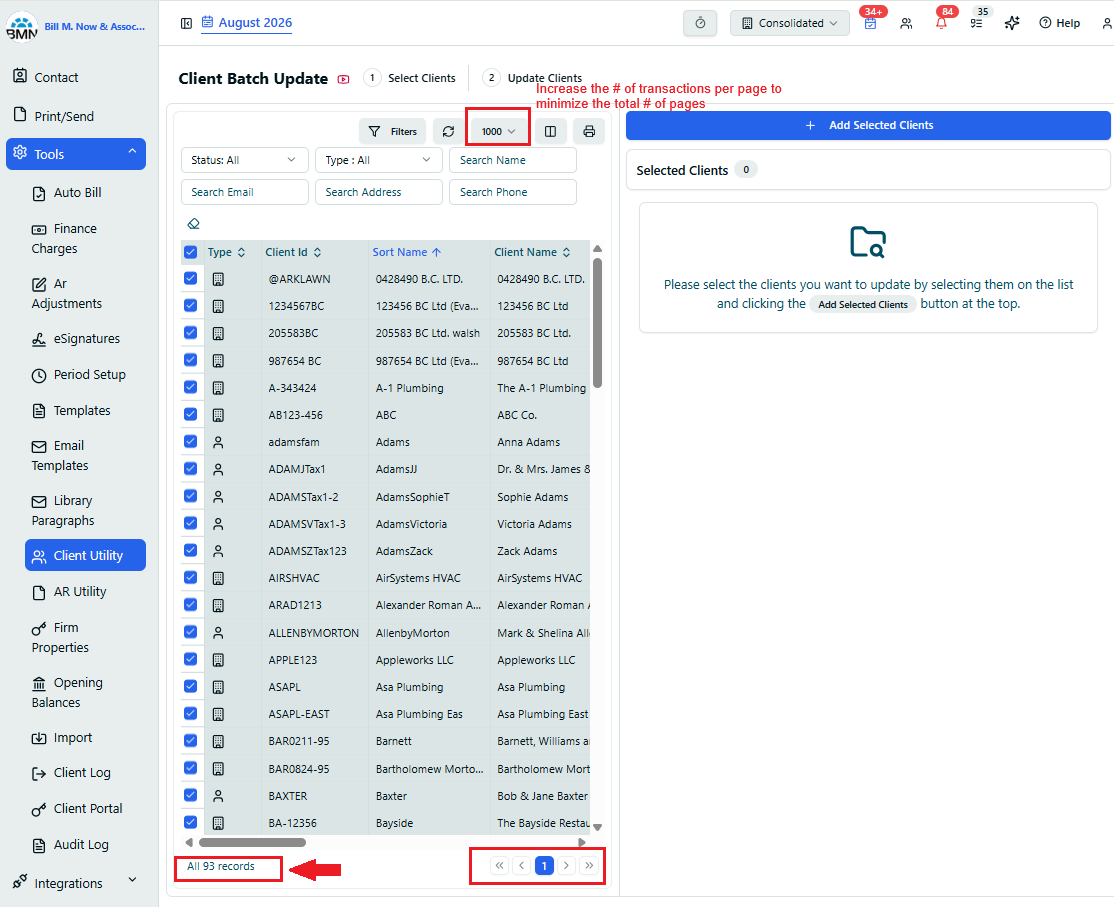This screenshot has height=907, width=1114.
Task: Collapse the sidebar panel icon
Action: tap(186, 23)
